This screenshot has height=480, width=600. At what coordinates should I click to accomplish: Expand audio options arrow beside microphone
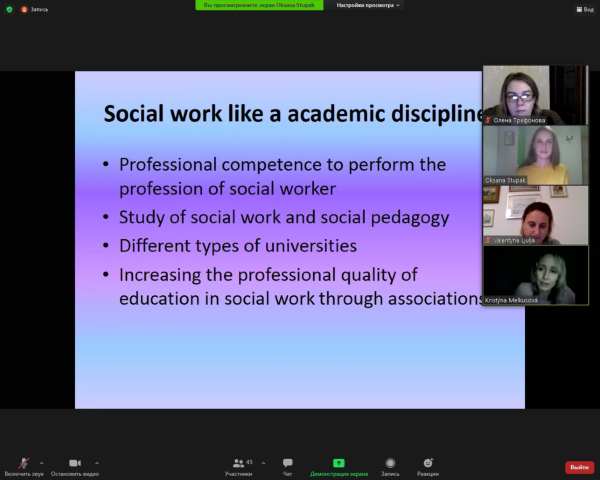point(41,462)
